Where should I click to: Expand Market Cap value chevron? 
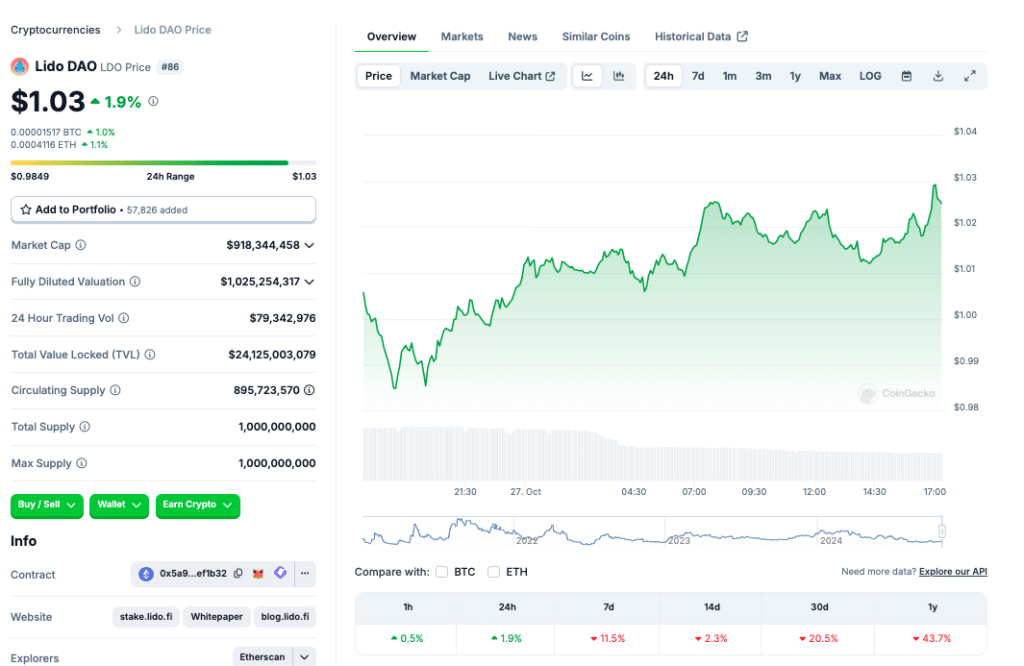coord(310,246)
